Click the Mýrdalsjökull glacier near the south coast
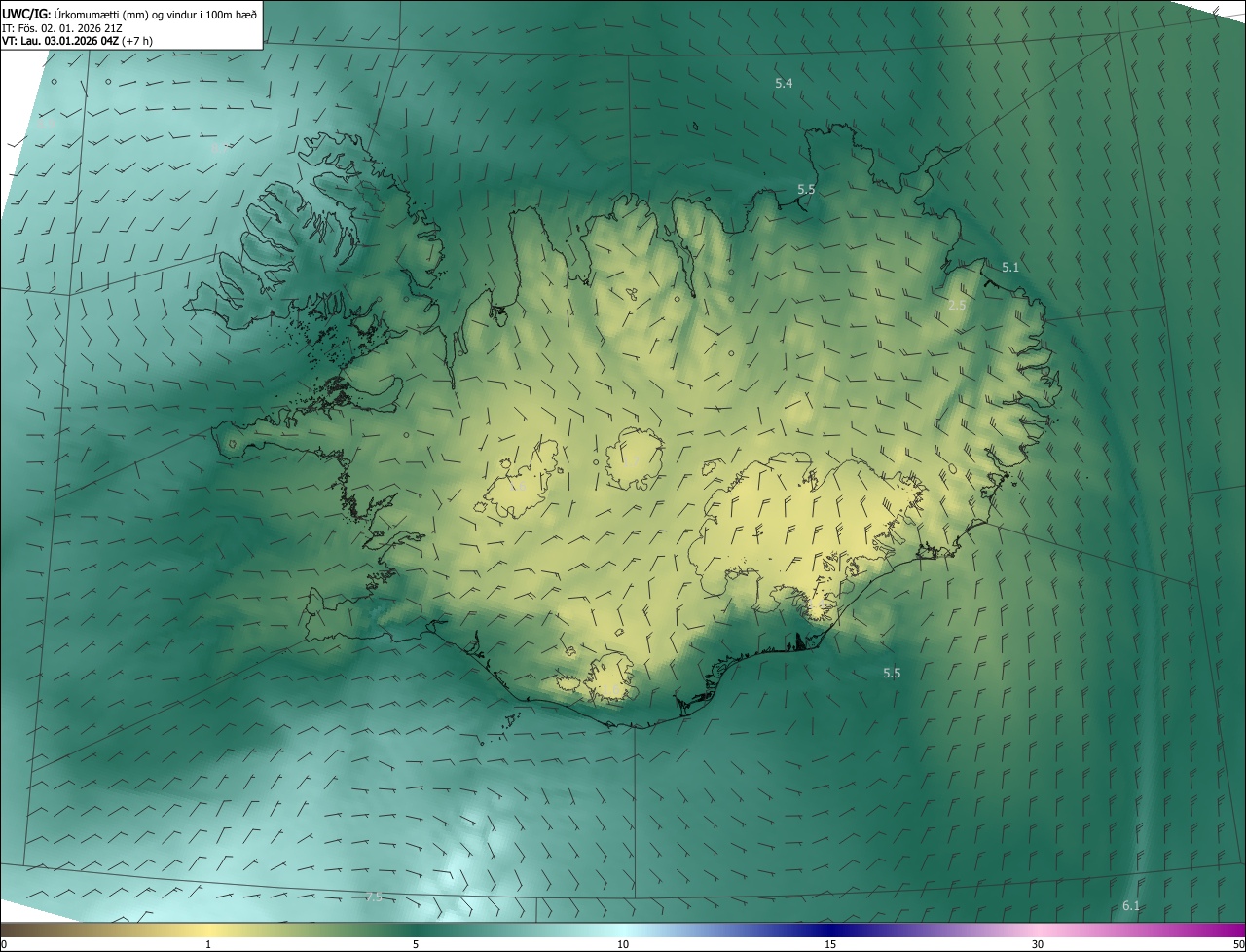The height and width of the screenshot is (952, 1246). (611, 677)
